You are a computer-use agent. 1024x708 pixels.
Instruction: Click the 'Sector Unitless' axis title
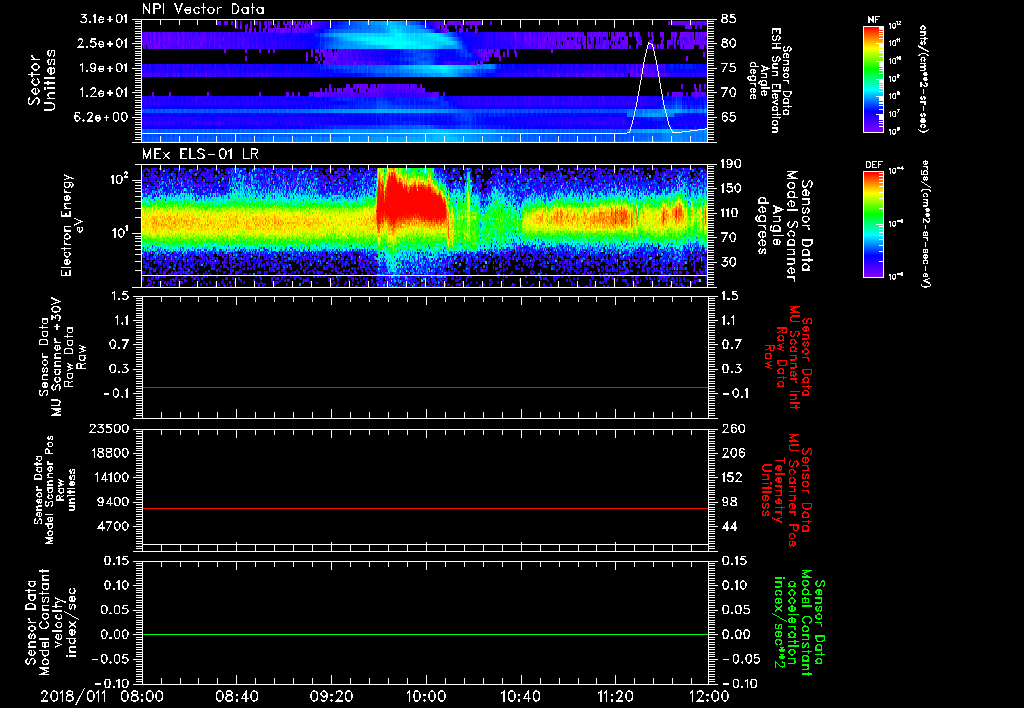tap(42, 80)
